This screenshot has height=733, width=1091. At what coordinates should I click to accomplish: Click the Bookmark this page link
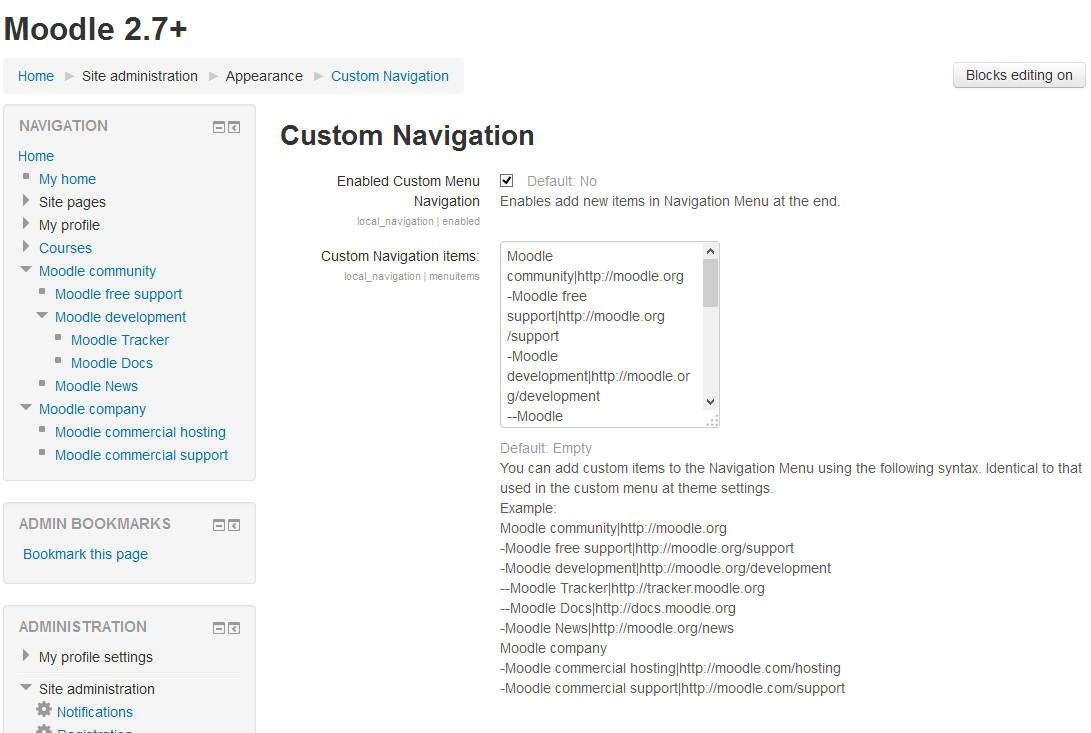coord(85,554)
